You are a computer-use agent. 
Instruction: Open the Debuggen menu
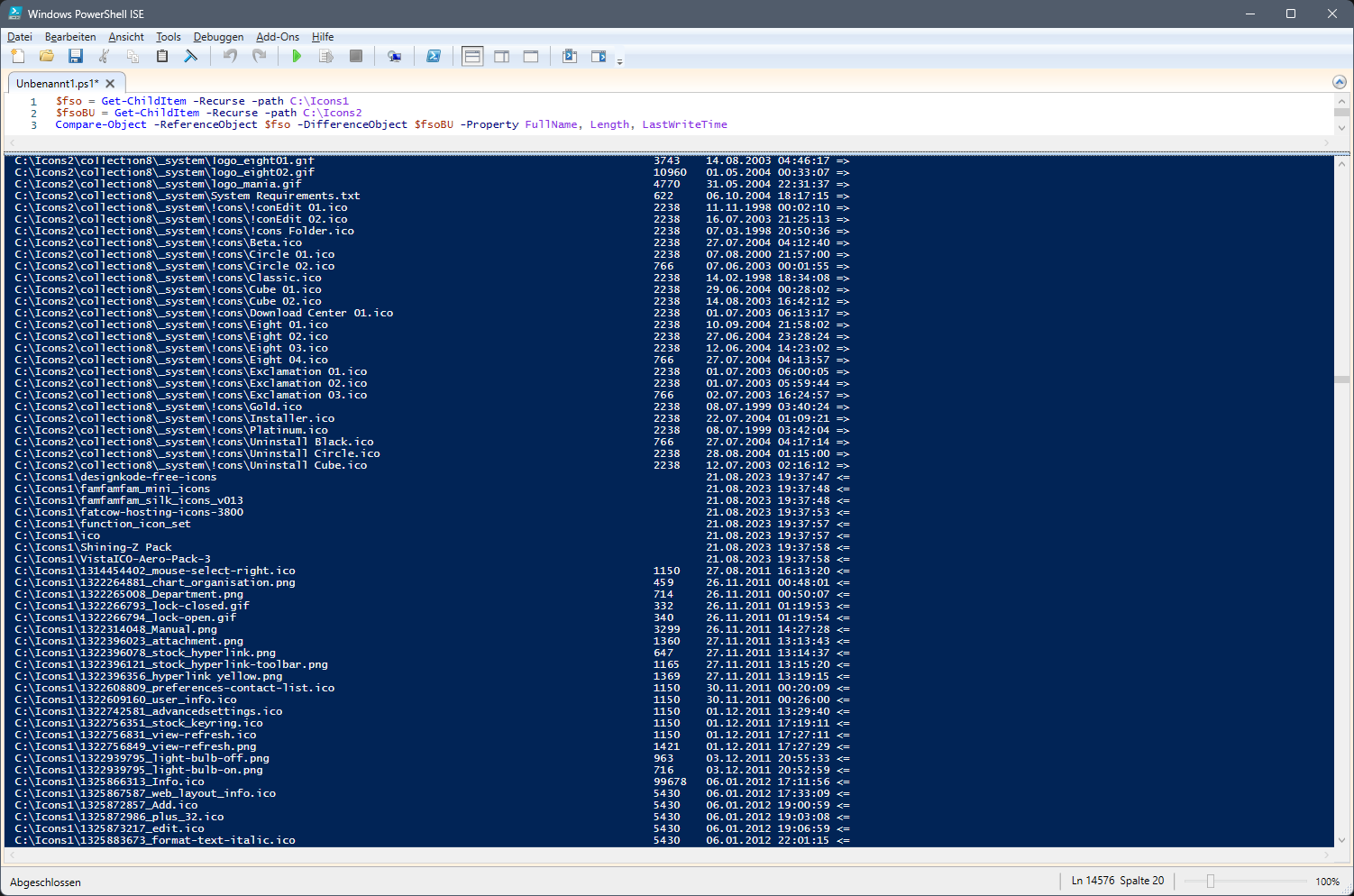pyautogui.click(x=219, y=37)
